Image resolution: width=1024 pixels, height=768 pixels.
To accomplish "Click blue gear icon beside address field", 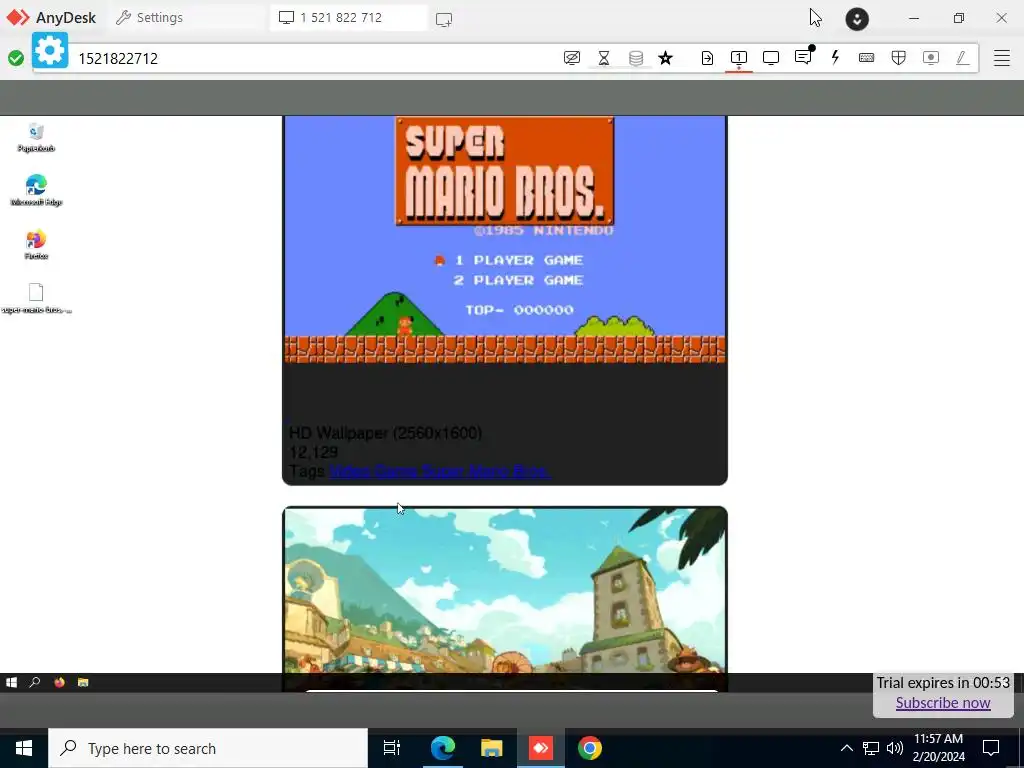I will 50,50.
